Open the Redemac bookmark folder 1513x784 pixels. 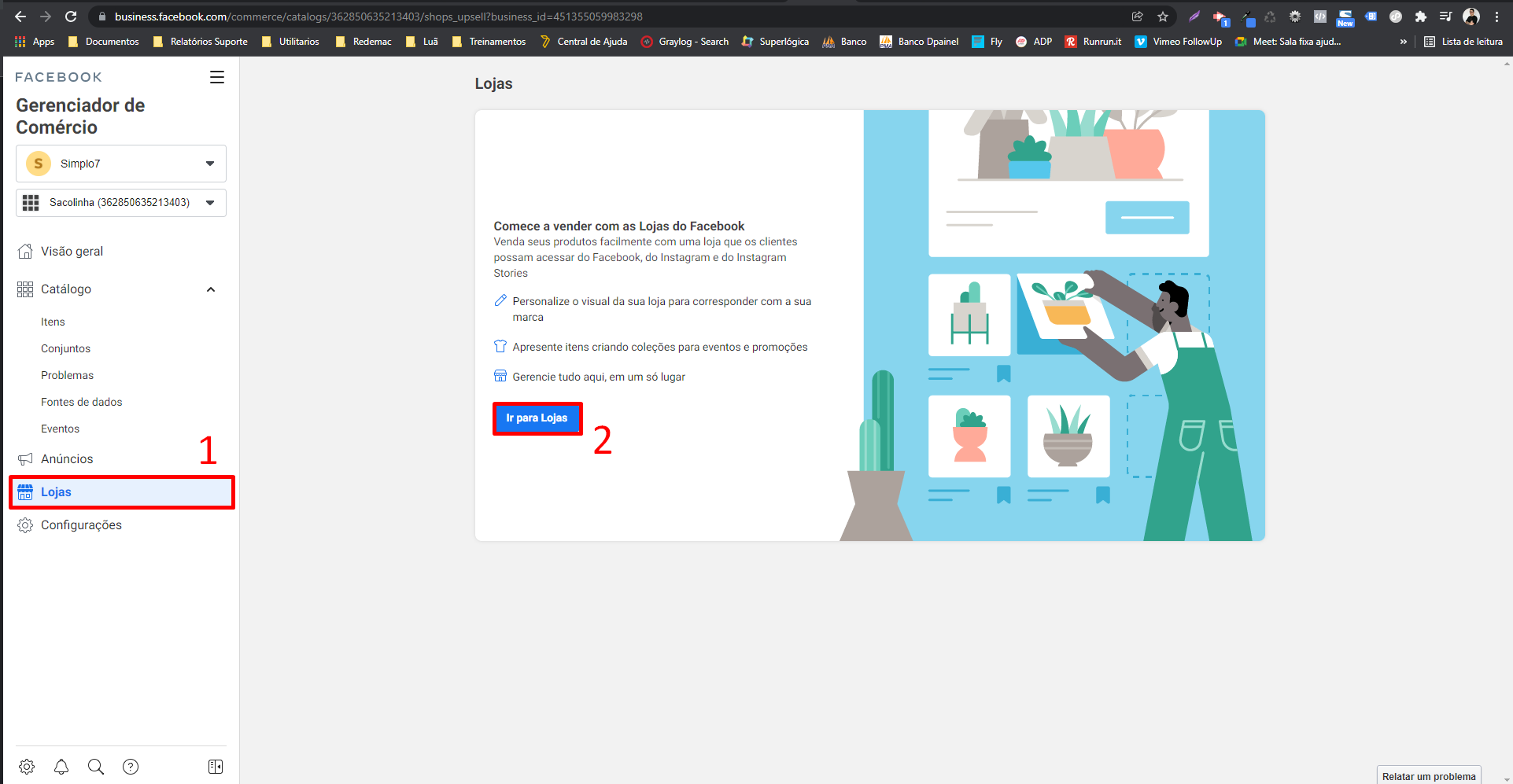[363, 42]
